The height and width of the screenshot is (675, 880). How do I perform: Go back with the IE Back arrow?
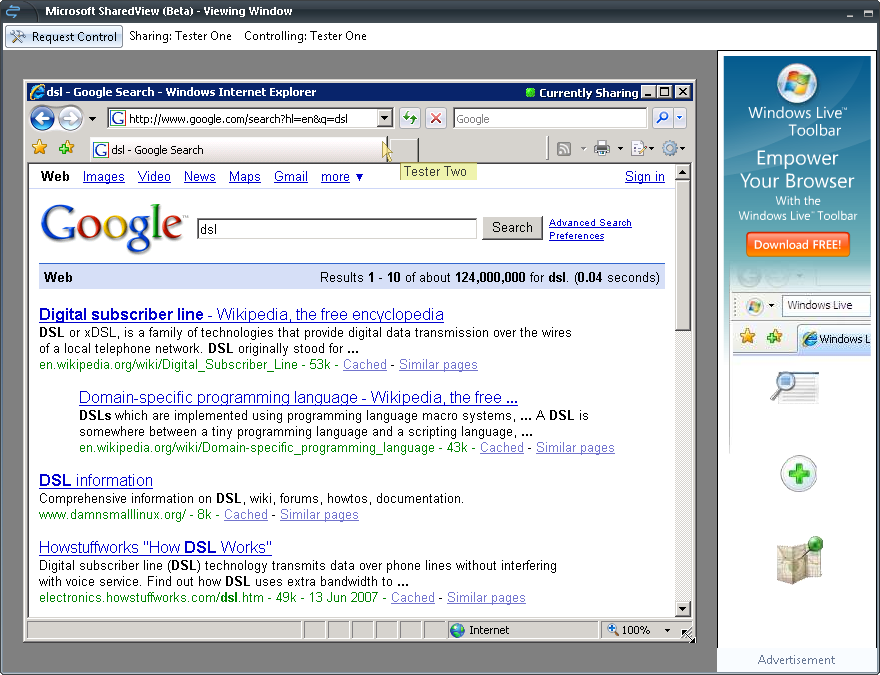(42, 118)
